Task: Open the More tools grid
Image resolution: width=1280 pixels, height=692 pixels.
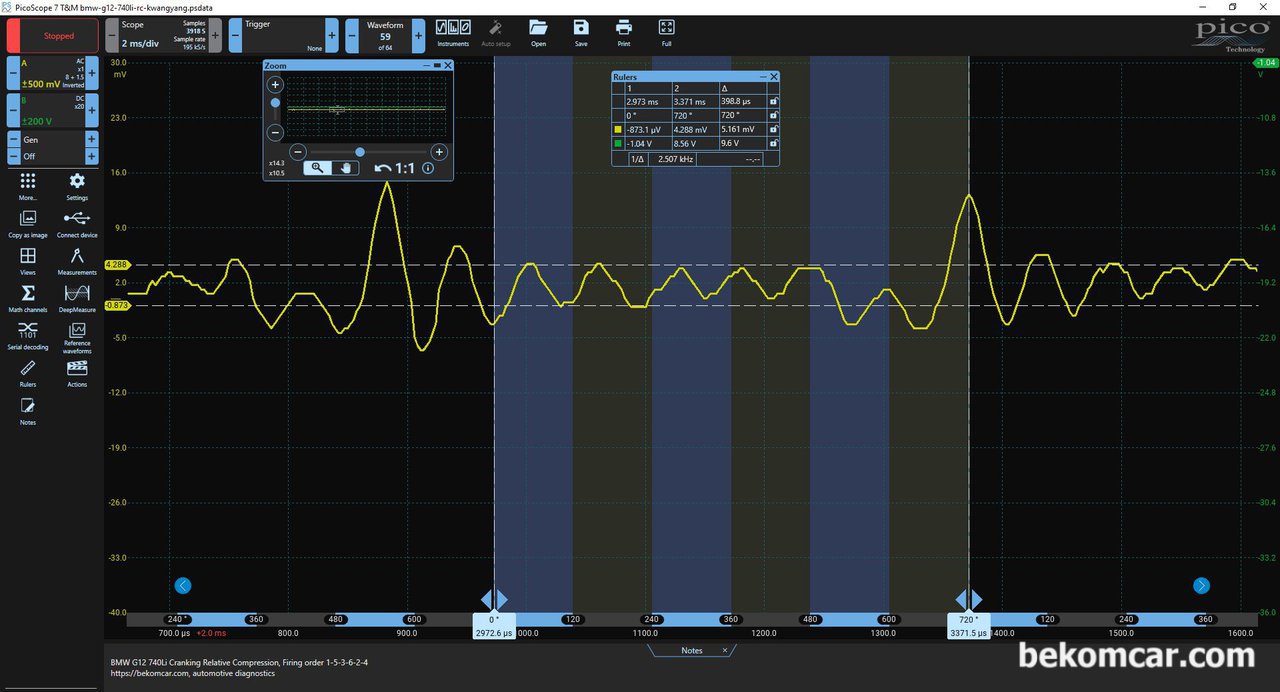Action: (x=28, y=185)
